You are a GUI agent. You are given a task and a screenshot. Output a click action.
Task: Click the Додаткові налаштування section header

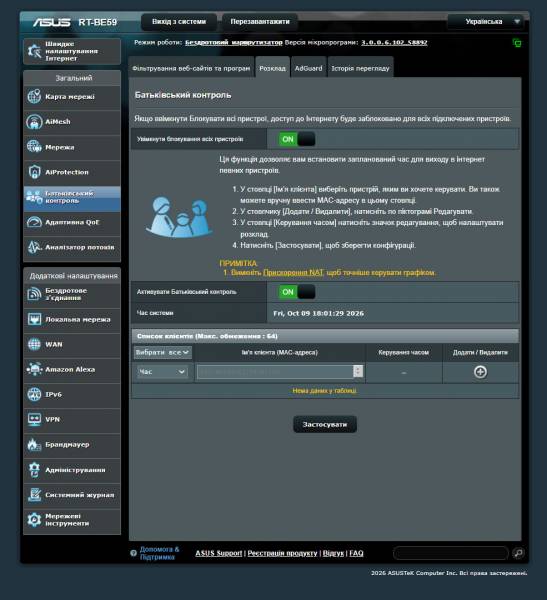[x=73, y=276]
